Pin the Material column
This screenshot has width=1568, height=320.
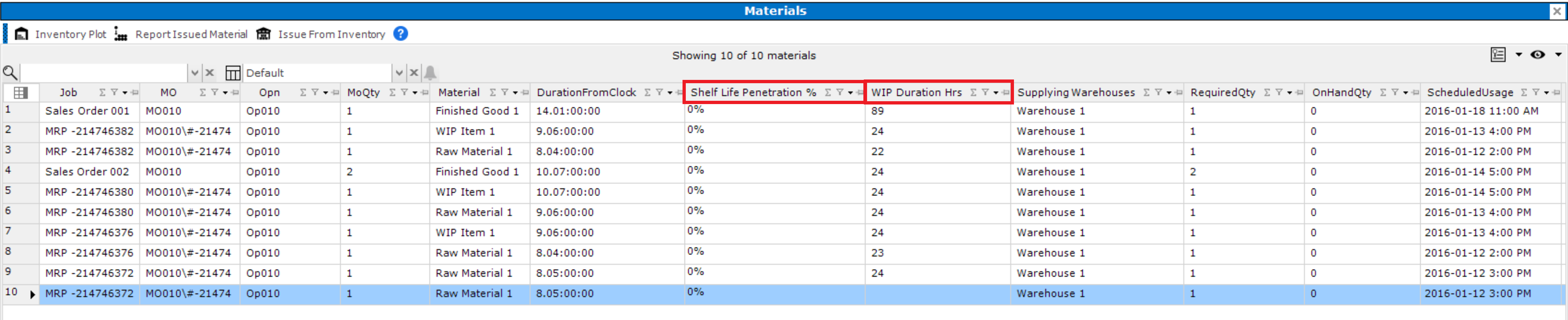[x=525, y=93]
